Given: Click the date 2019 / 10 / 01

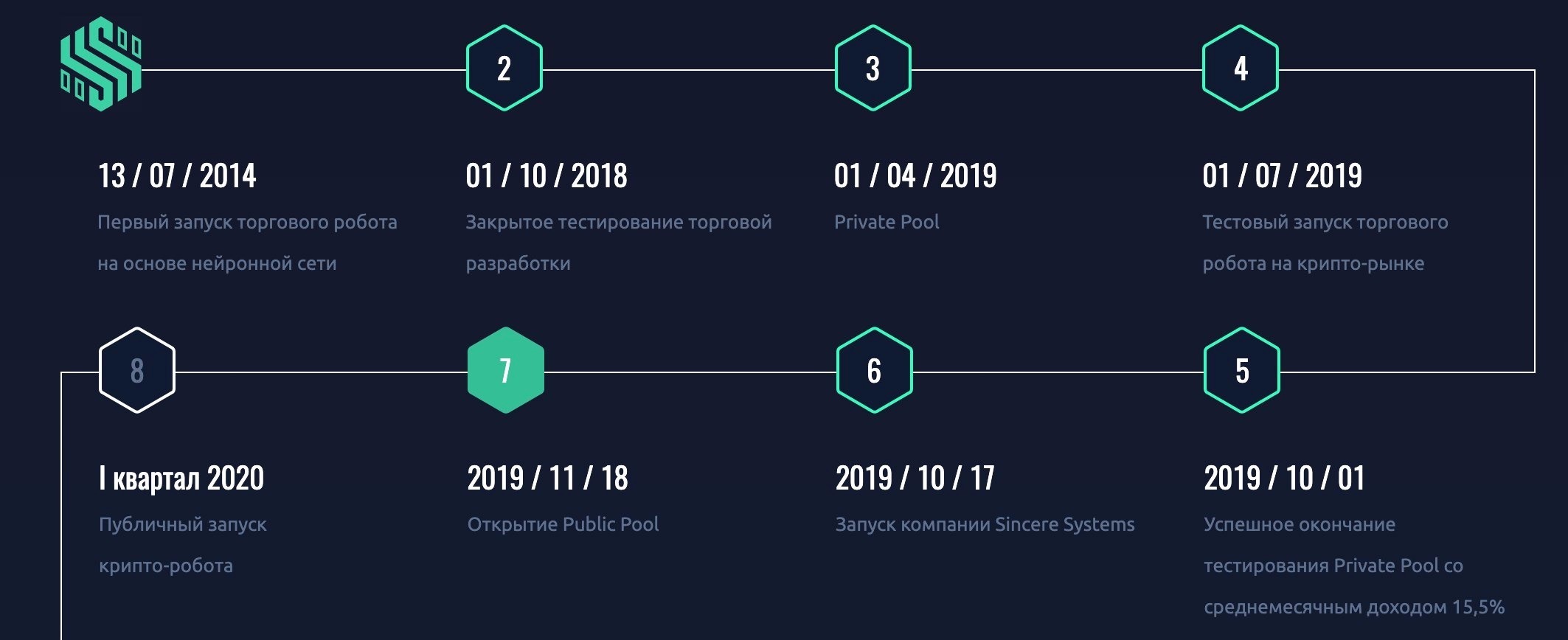Looking at the screenshot, I should [x=1284, y=479].
